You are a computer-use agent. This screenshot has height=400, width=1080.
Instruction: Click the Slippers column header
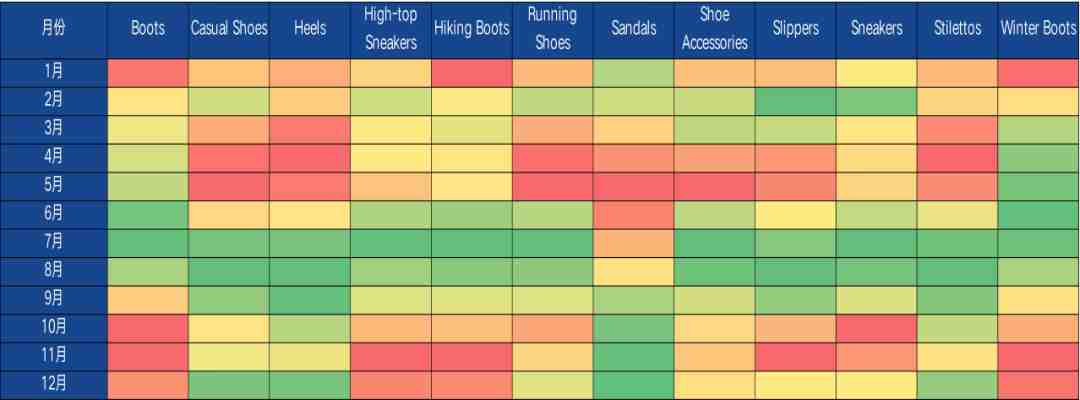[x=796, y=30]
